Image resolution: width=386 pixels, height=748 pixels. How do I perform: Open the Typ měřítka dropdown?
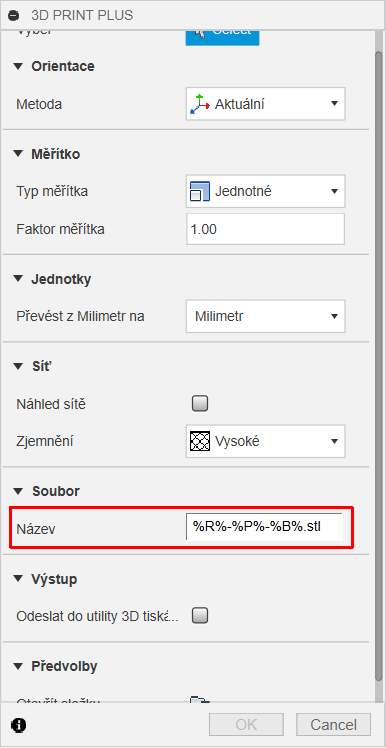(x=265, y=191)
